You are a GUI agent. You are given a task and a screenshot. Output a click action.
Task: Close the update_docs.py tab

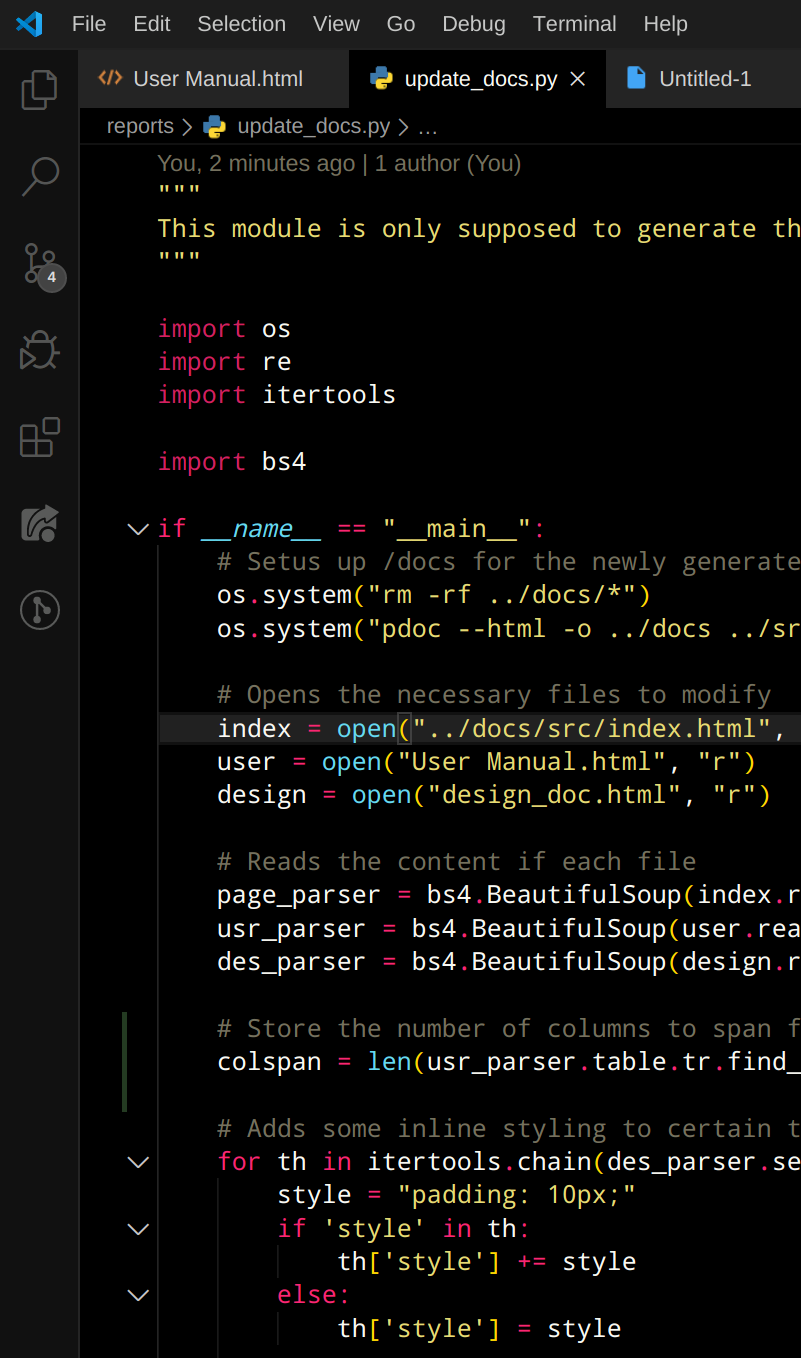tap(577, 79)
